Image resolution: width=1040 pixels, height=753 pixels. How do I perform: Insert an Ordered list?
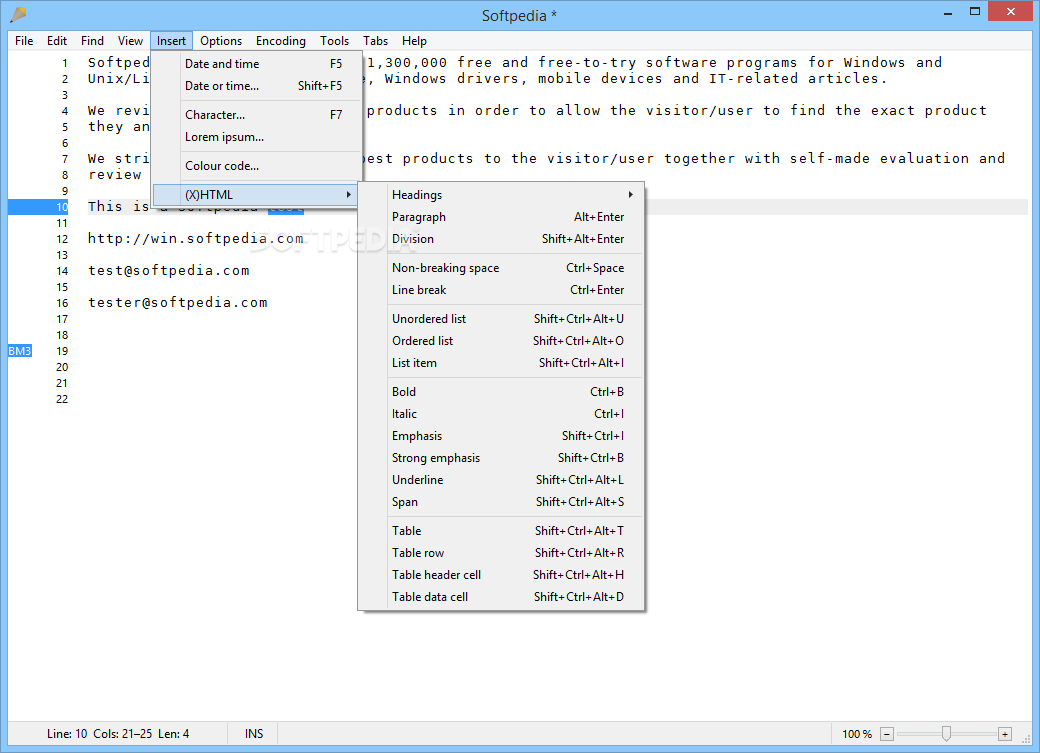tap(501, 341)
